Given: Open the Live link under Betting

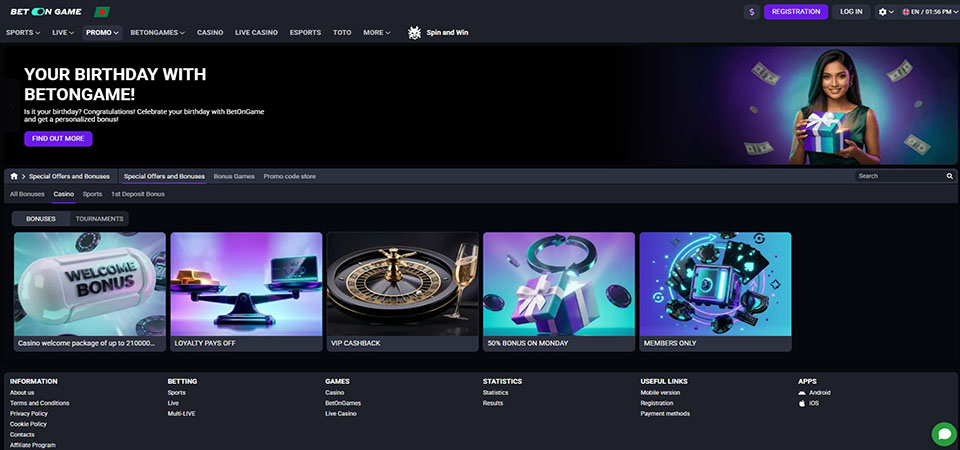Looking at the screenshot, I should 173,403.
